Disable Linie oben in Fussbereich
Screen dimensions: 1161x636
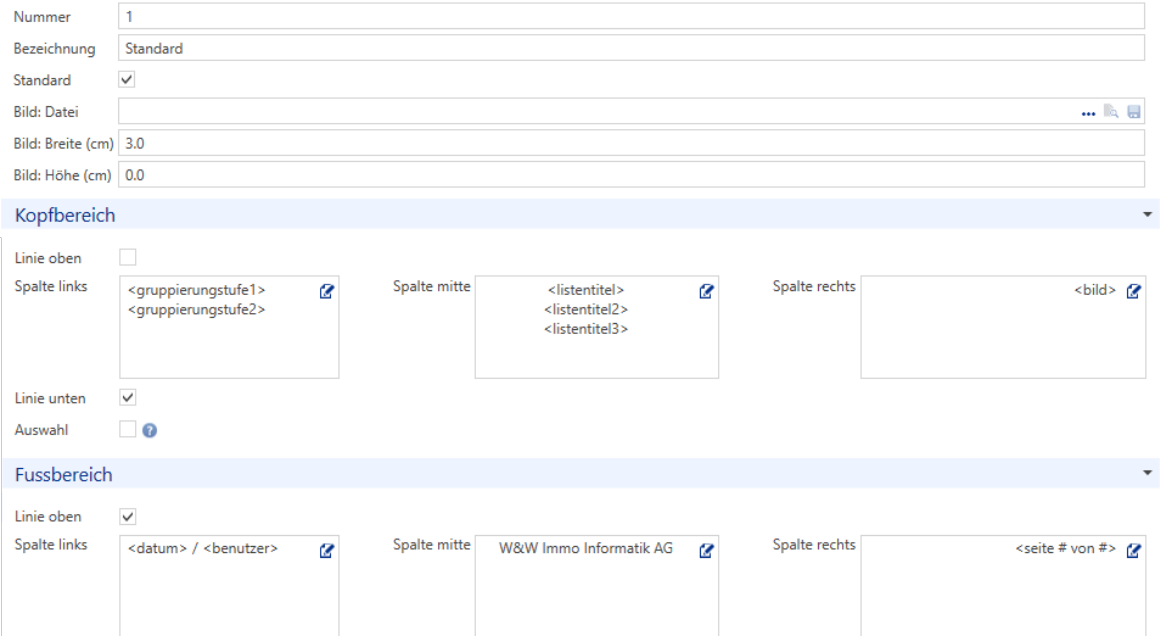(127, 516)
